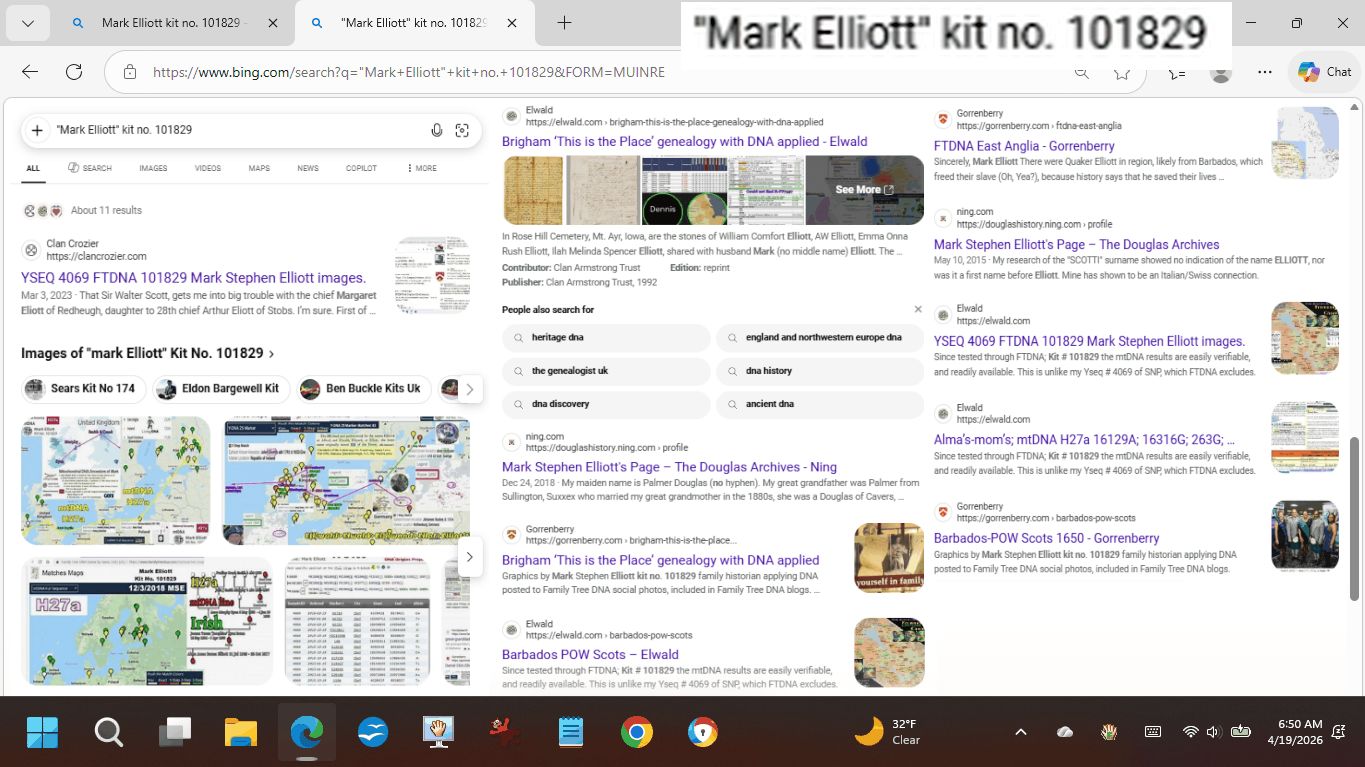The height and width of the screenshot is (767, 1365).
Task: Open Copilot Chat in the Edge toolbar
Action: 1325,72
